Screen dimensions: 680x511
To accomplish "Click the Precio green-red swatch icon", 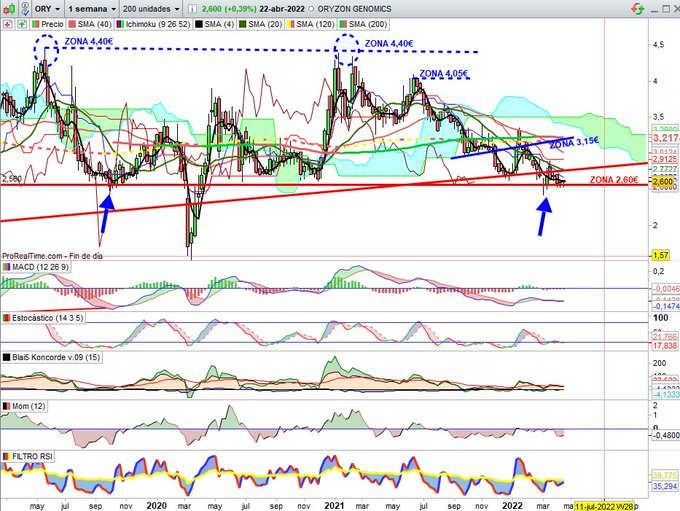I will (x=36, y=24).
